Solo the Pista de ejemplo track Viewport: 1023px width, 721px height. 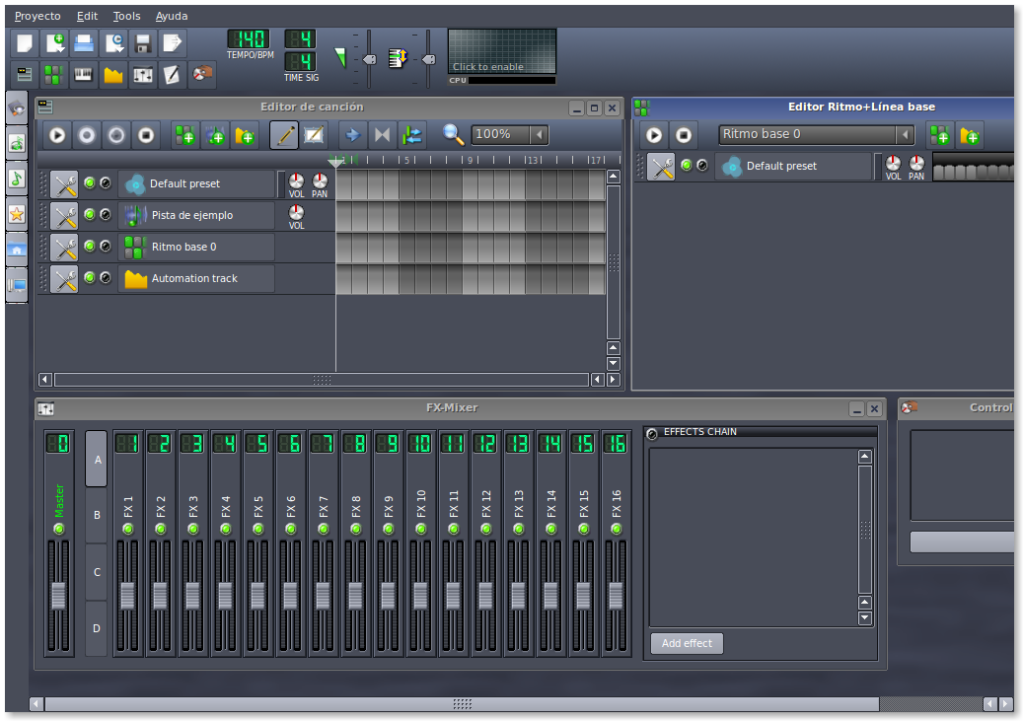coord(105,214)
